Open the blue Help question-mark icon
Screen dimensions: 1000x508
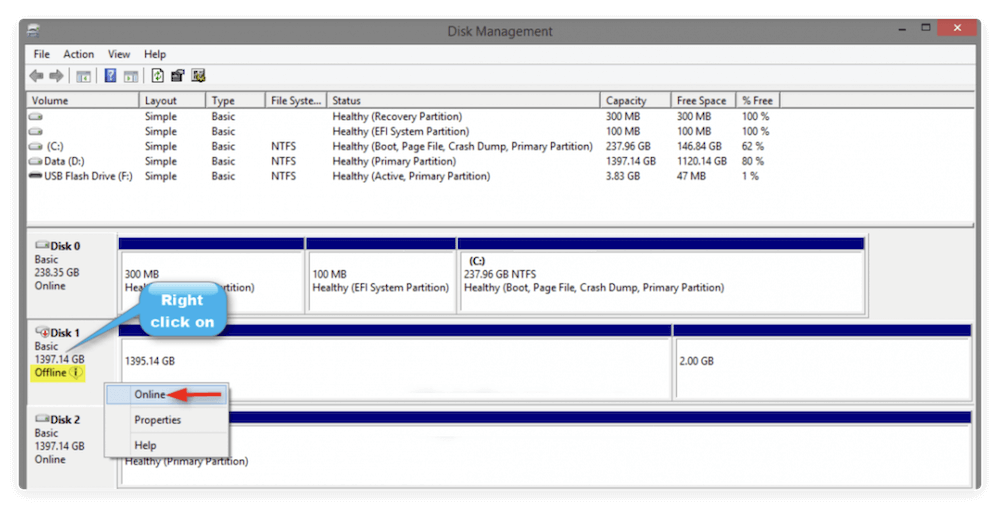pos(110,76)
